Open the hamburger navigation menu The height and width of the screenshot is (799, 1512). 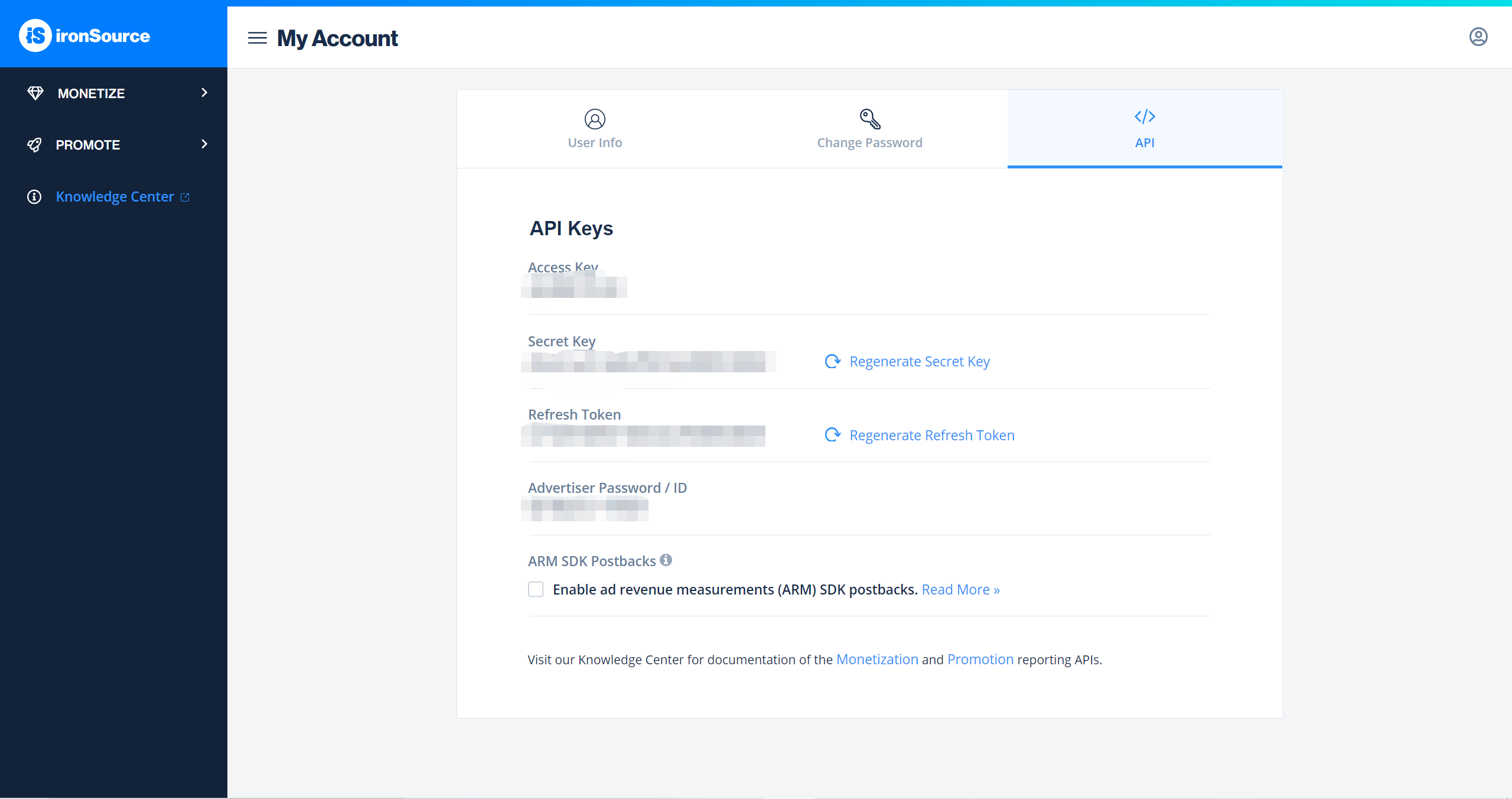pyautogui.click(x=257, y=38)
